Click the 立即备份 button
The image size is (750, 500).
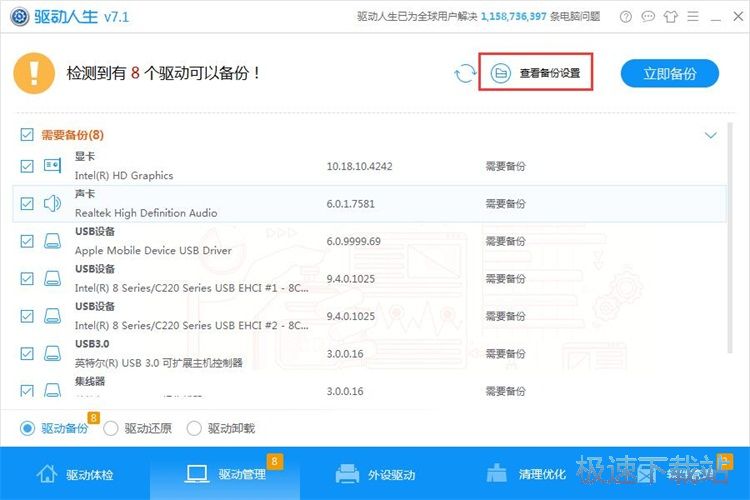coord(670,74)
